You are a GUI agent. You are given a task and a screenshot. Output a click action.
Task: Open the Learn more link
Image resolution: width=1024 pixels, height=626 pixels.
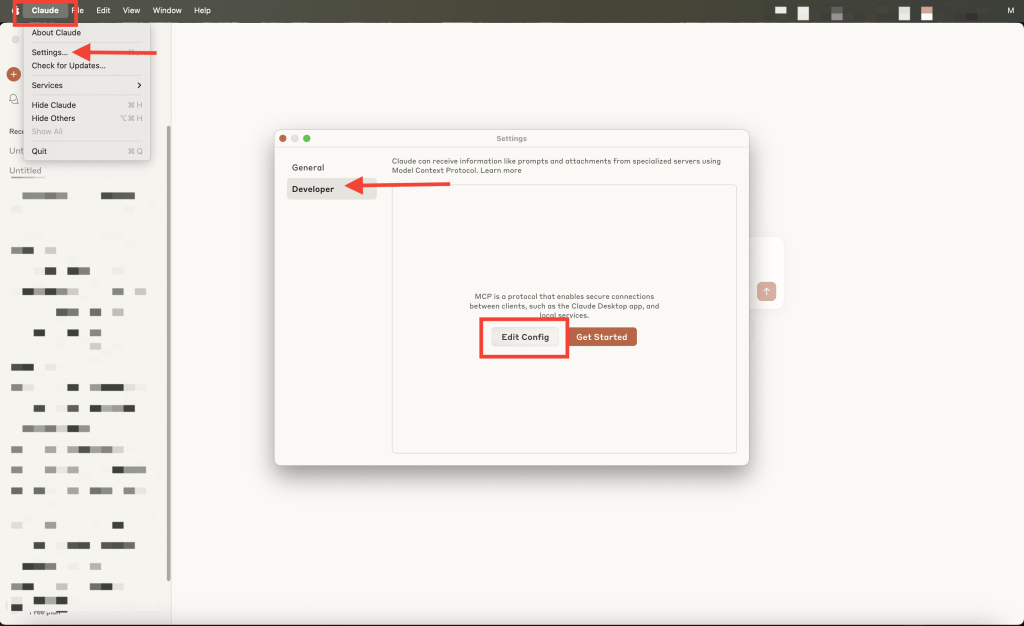(500, 171)
